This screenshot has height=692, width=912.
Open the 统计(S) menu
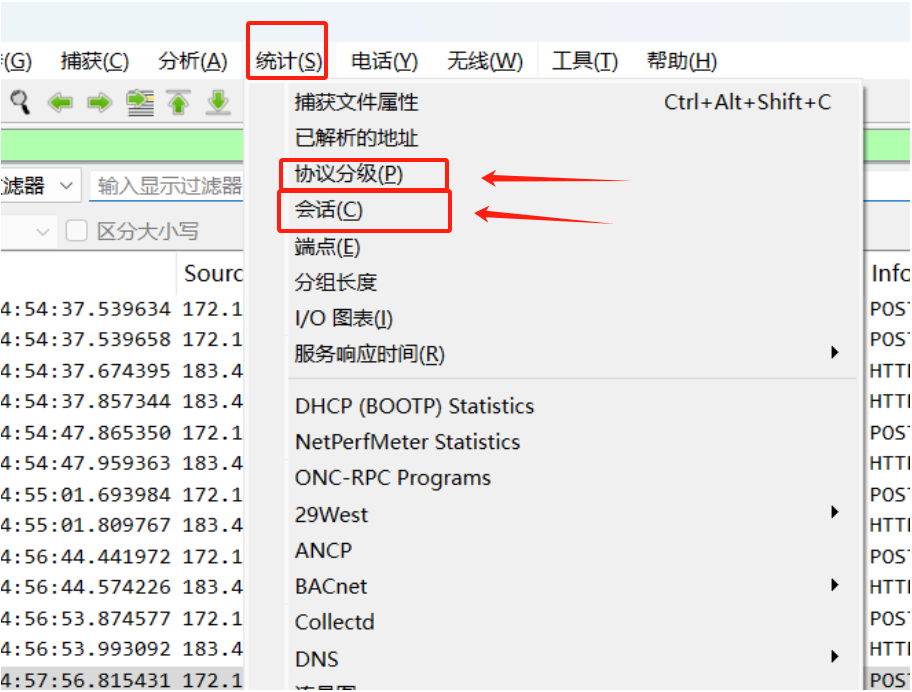[288, 60]
